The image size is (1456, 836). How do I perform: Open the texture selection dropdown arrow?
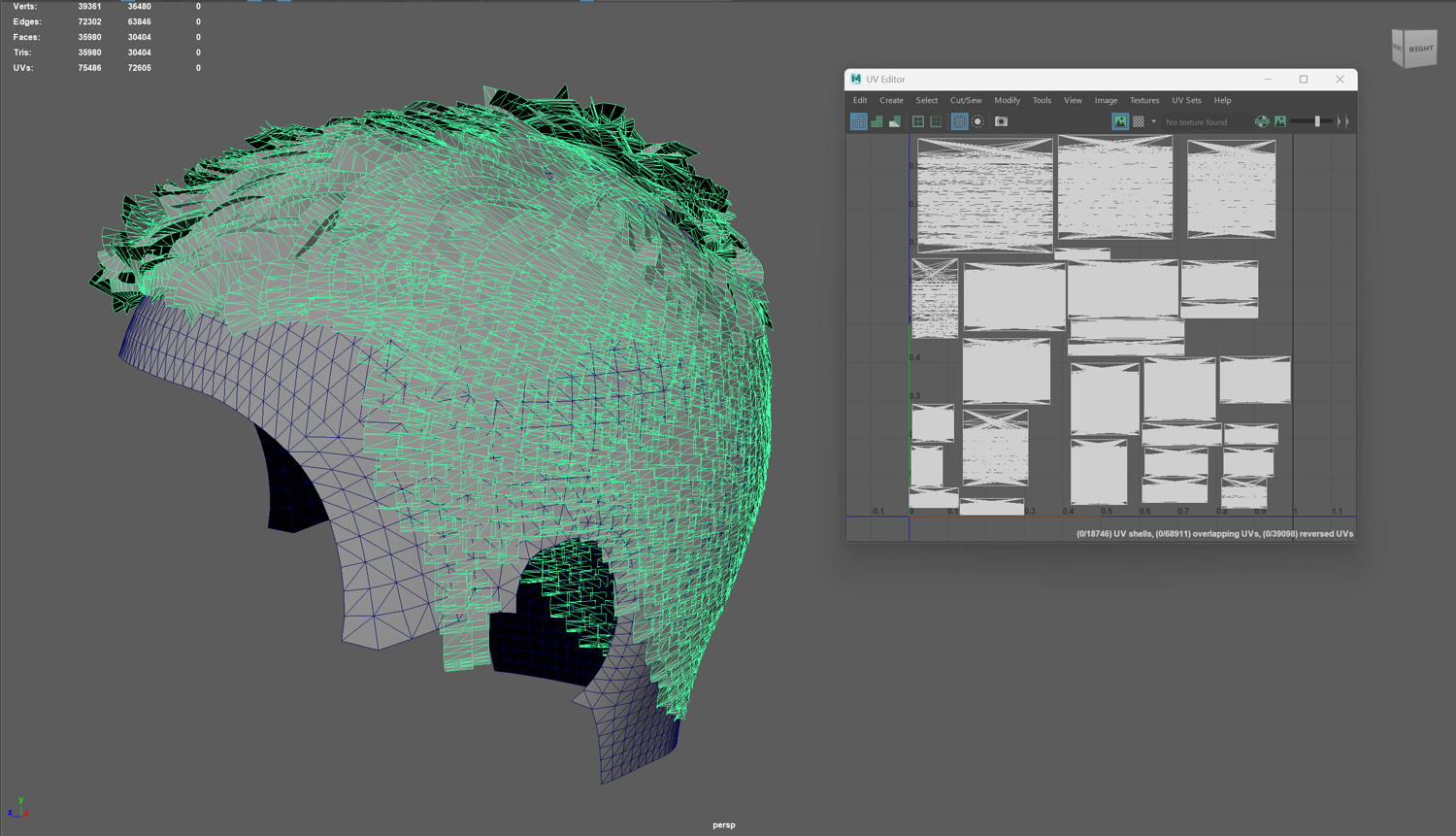(1154, 122)
